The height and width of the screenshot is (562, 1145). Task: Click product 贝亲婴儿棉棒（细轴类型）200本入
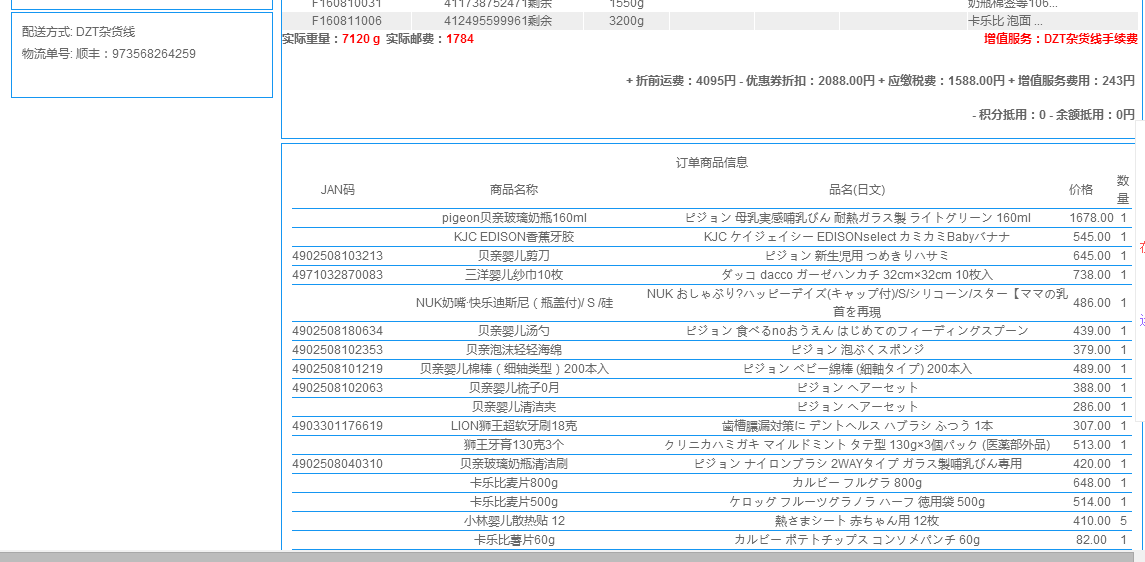514,369
